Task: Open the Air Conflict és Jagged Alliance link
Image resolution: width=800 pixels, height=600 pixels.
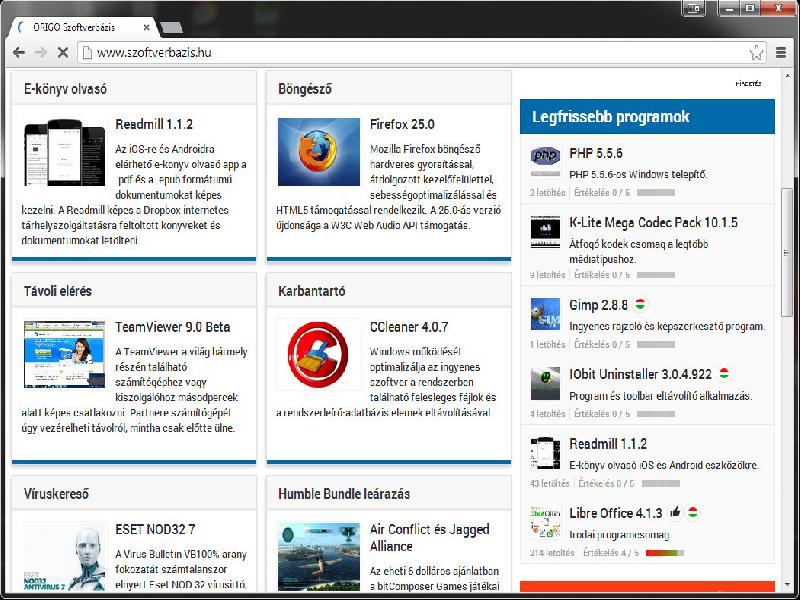Action: click(430, 538)
